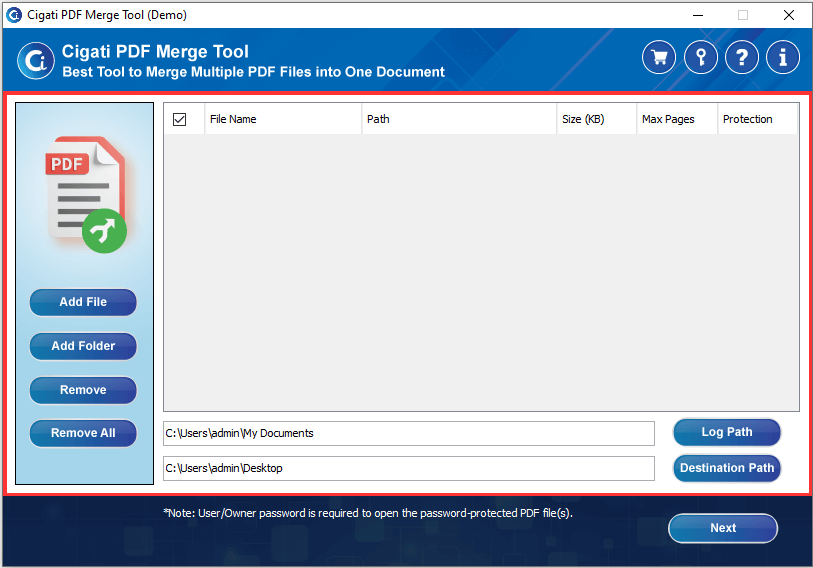The height and width of the screenshot is (568, 813).
Task: Open the info about icon
Action: [783, 57]
